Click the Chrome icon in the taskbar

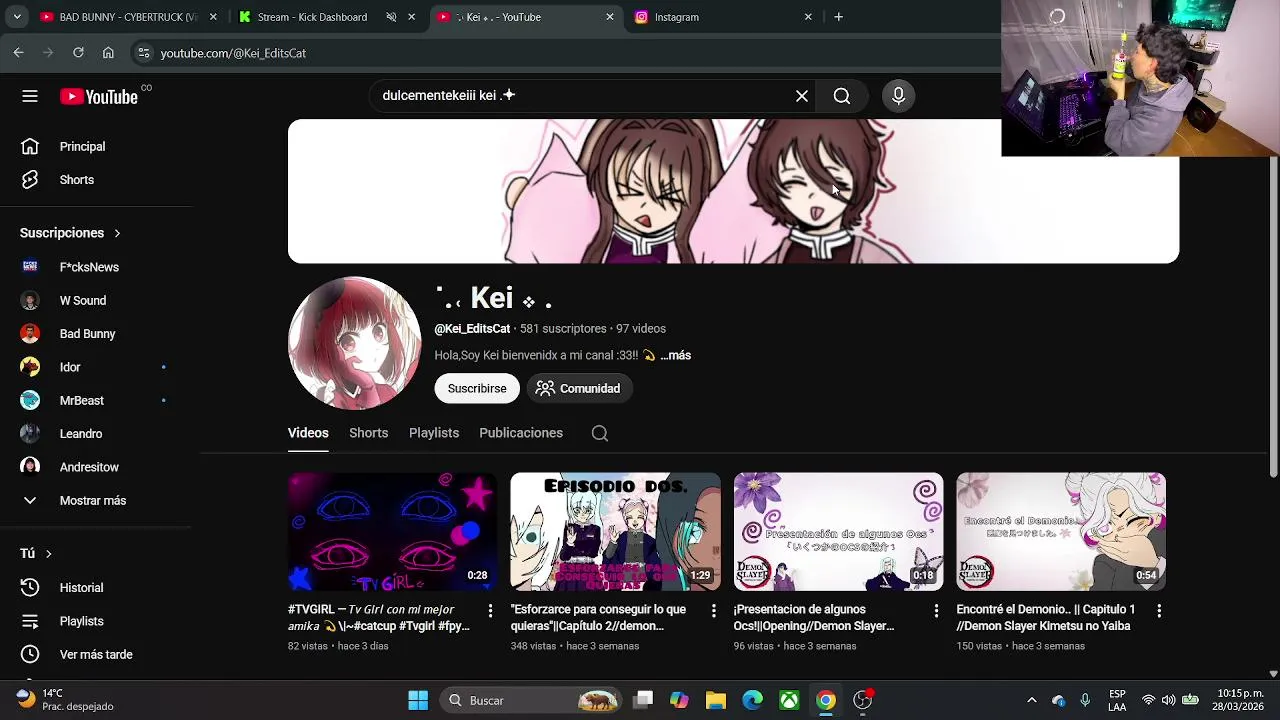click(826, 700)
